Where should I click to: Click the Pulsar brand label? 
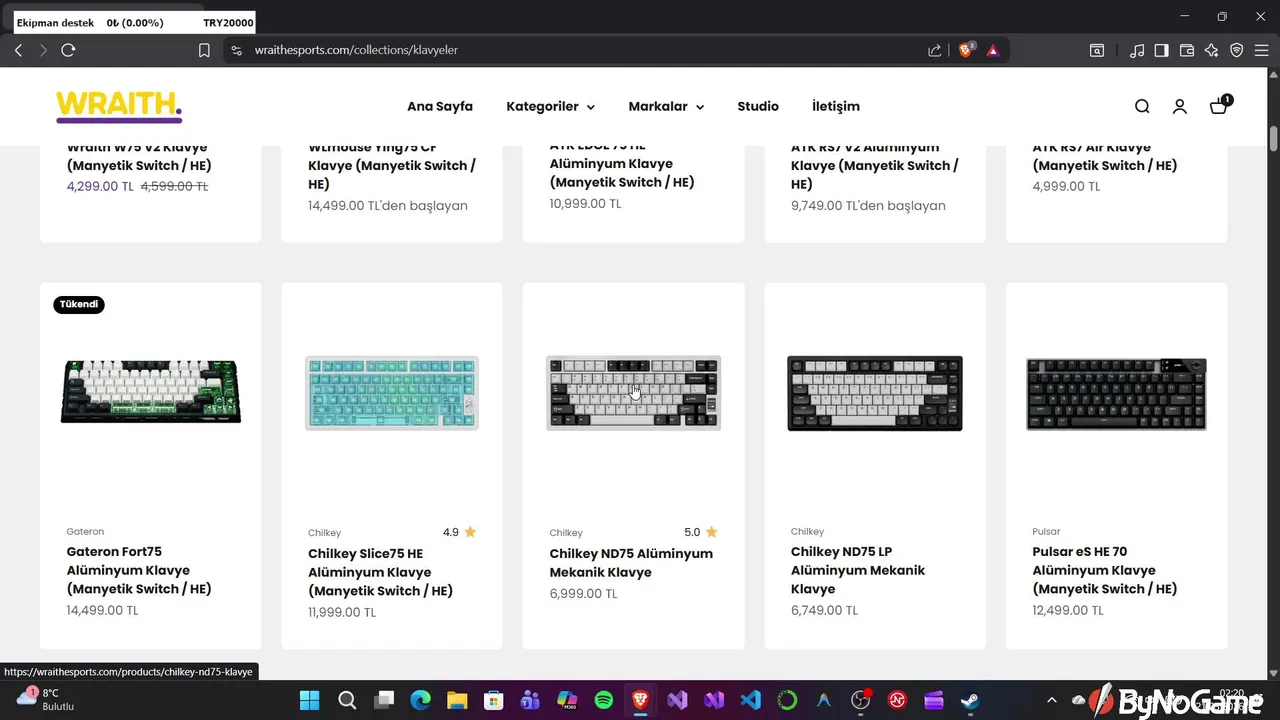1046,532
